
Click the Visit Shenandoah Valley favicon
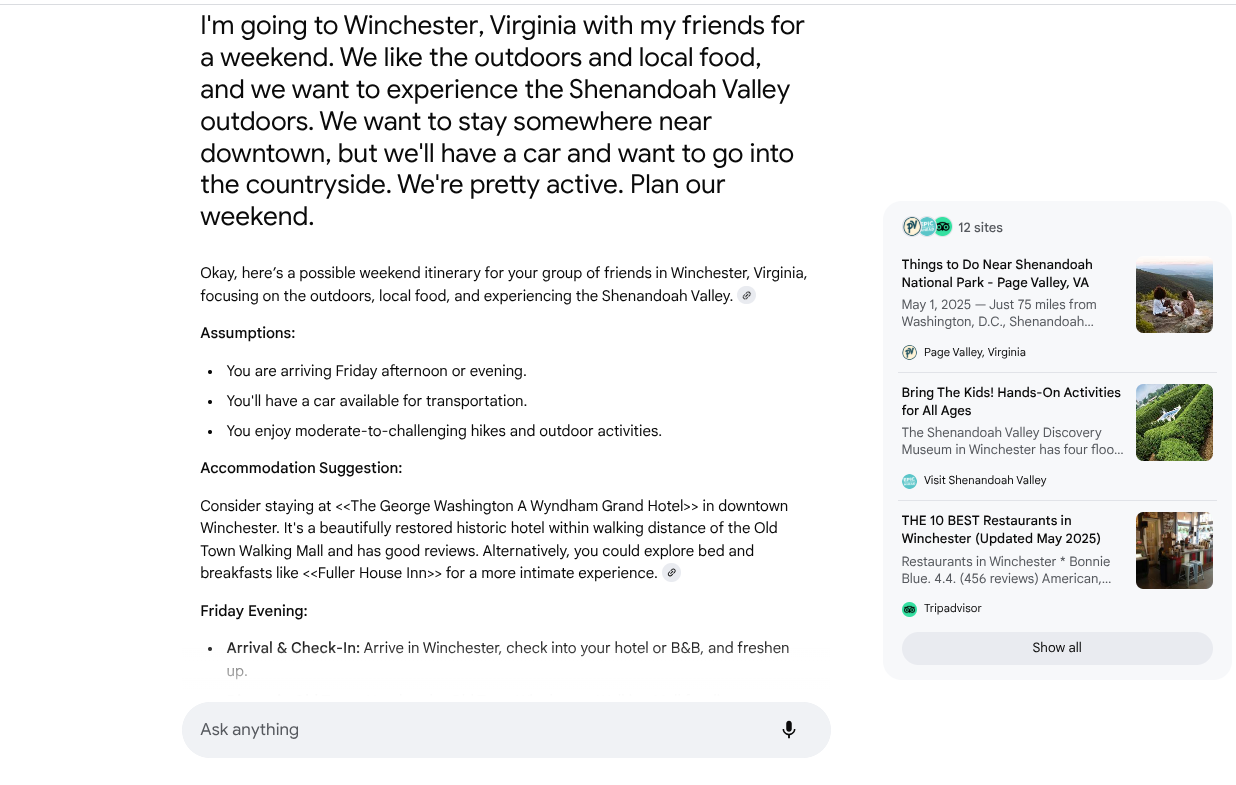coord(909,480)
